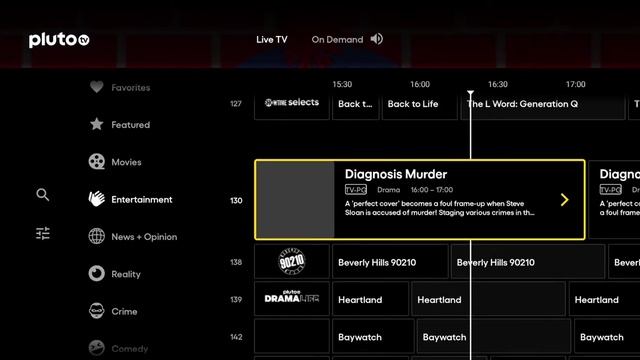Select the first Baywatch program
This screenshot has width=640, height=360.
(373, 336)
